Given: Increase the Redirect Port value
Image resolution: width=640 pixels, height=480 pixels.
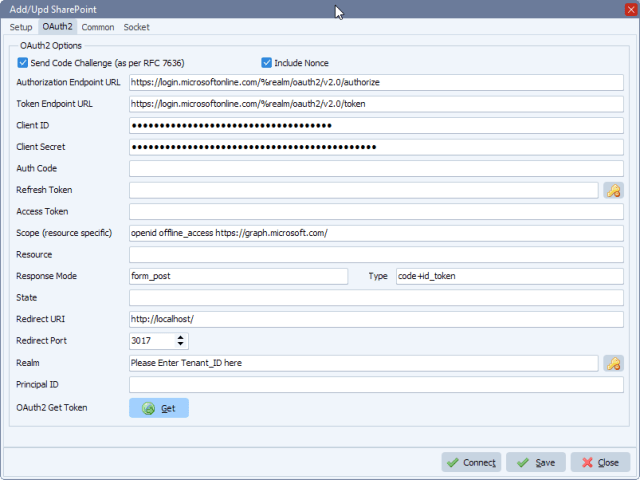Looking at the screenshot, I should [x=180, y=337].
